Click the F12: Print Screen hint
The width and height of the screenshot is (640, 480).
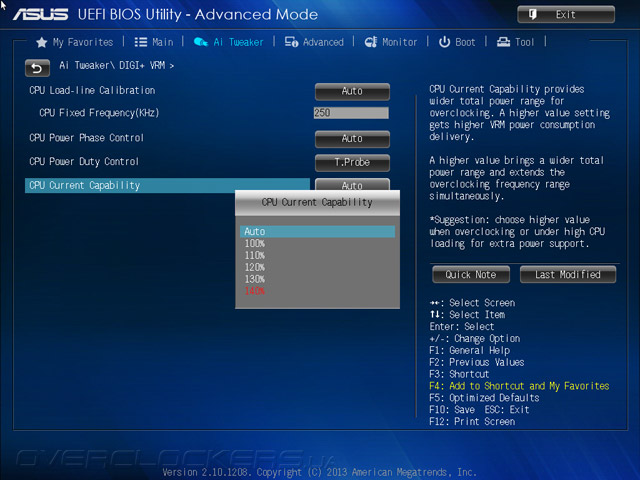click(472, 421)
